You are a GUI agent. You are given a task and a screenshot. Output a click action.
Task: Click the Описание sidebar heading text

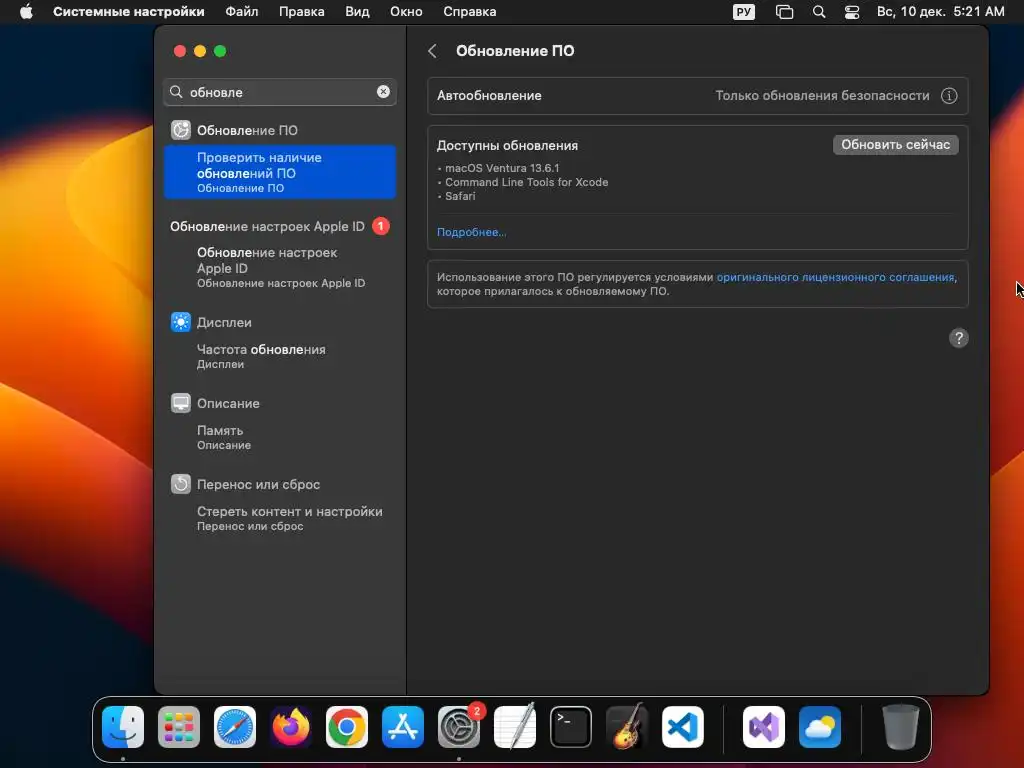228,404
